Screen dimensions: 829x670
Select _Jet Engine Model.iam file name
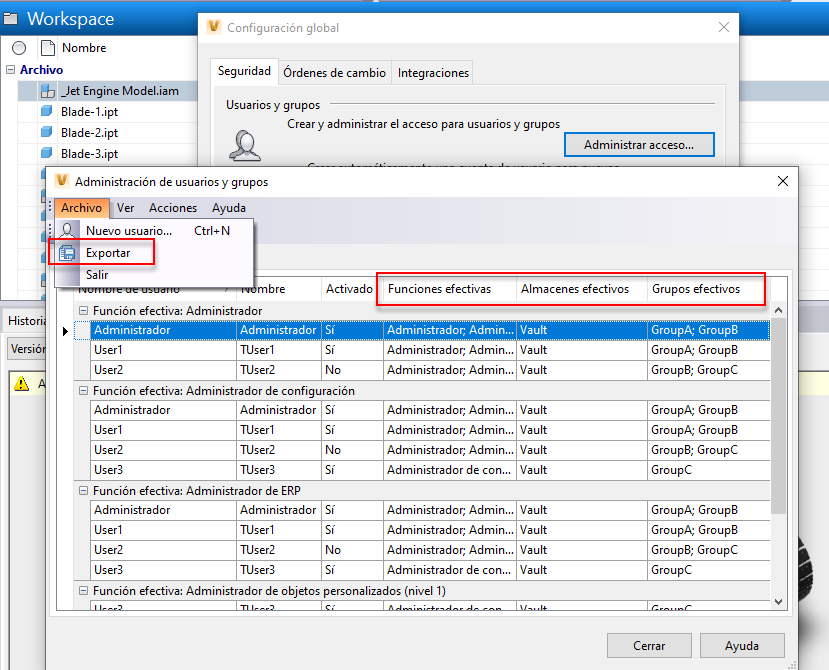120,91
